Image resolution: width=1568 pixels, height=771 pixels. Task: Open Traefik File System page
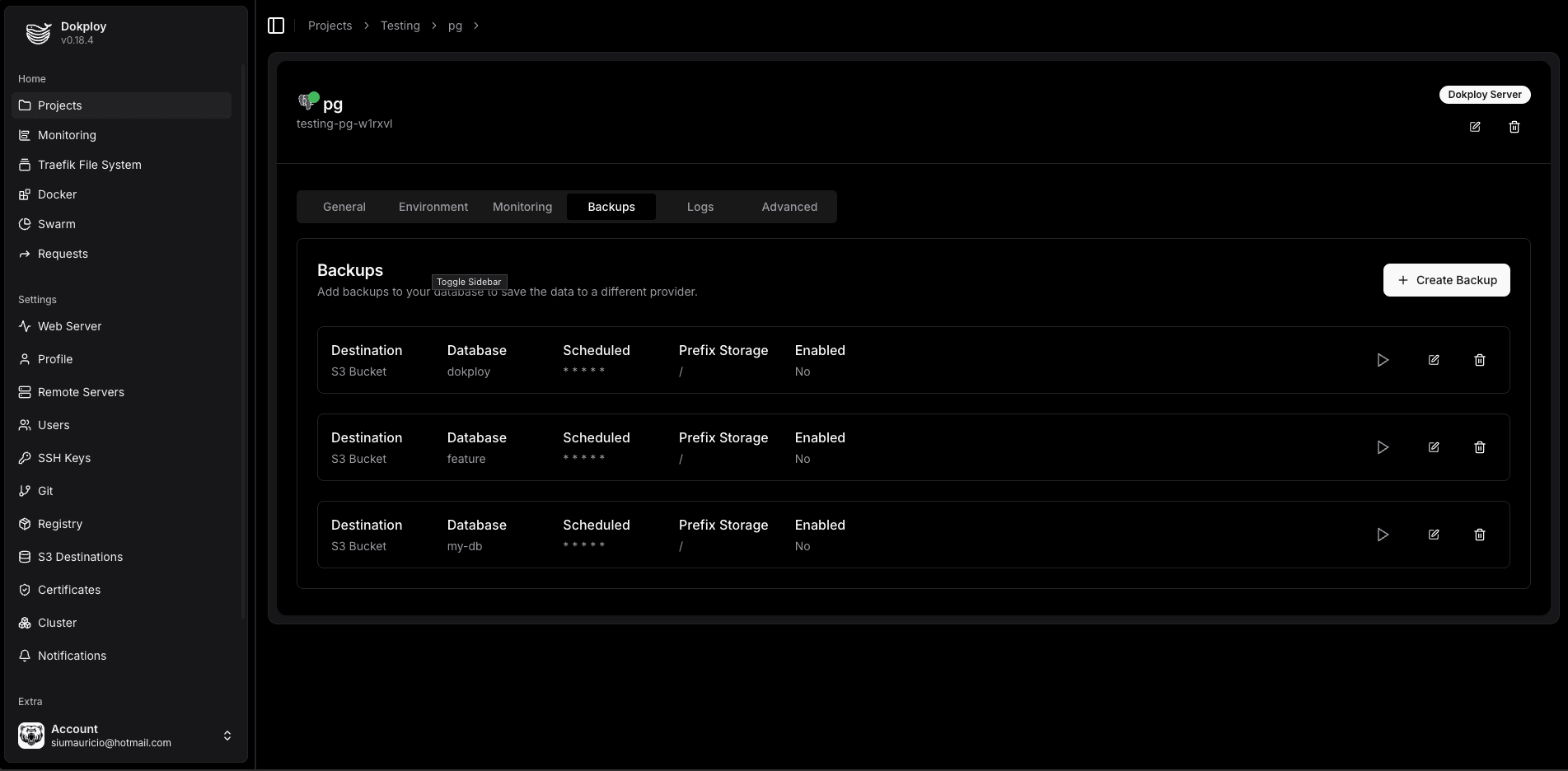coord(122,165)
